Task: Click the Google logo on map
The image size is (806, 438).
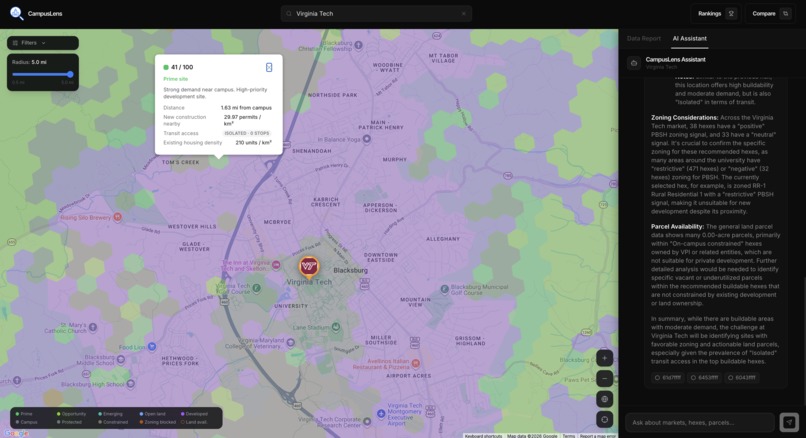Action: click(16, 433)
